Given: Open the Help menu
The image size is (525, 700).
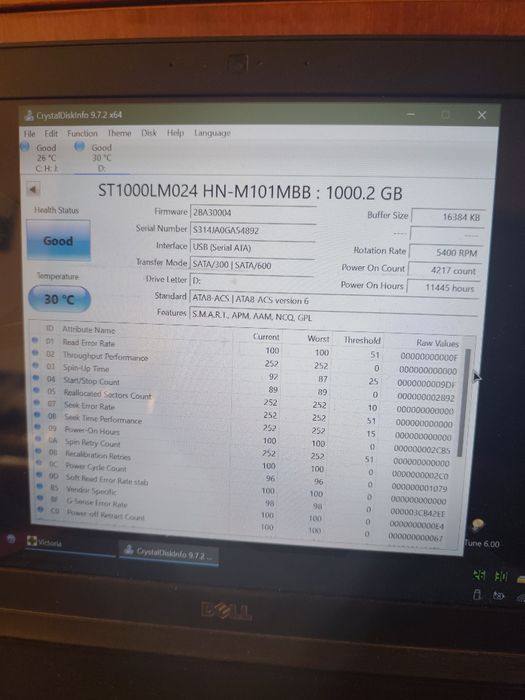Looking at the screenshot, I should pyautogui.click(x=175, y=133).
